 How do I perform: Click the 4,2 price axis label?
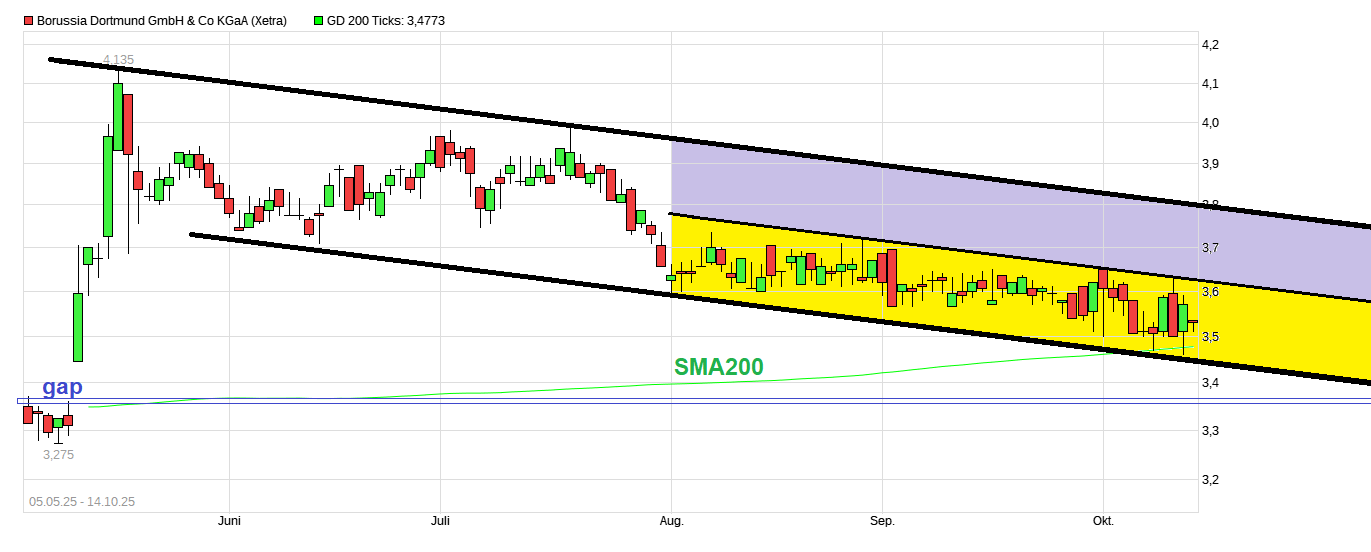tap(1210, 44)
